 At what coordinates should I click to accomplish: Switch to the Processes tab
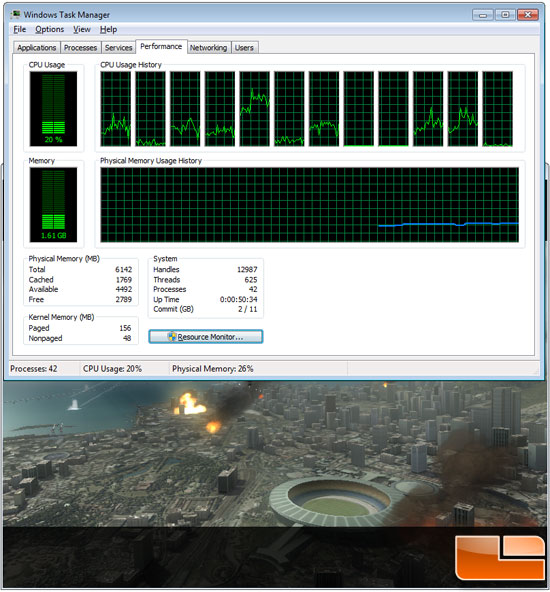click(80, 48)
